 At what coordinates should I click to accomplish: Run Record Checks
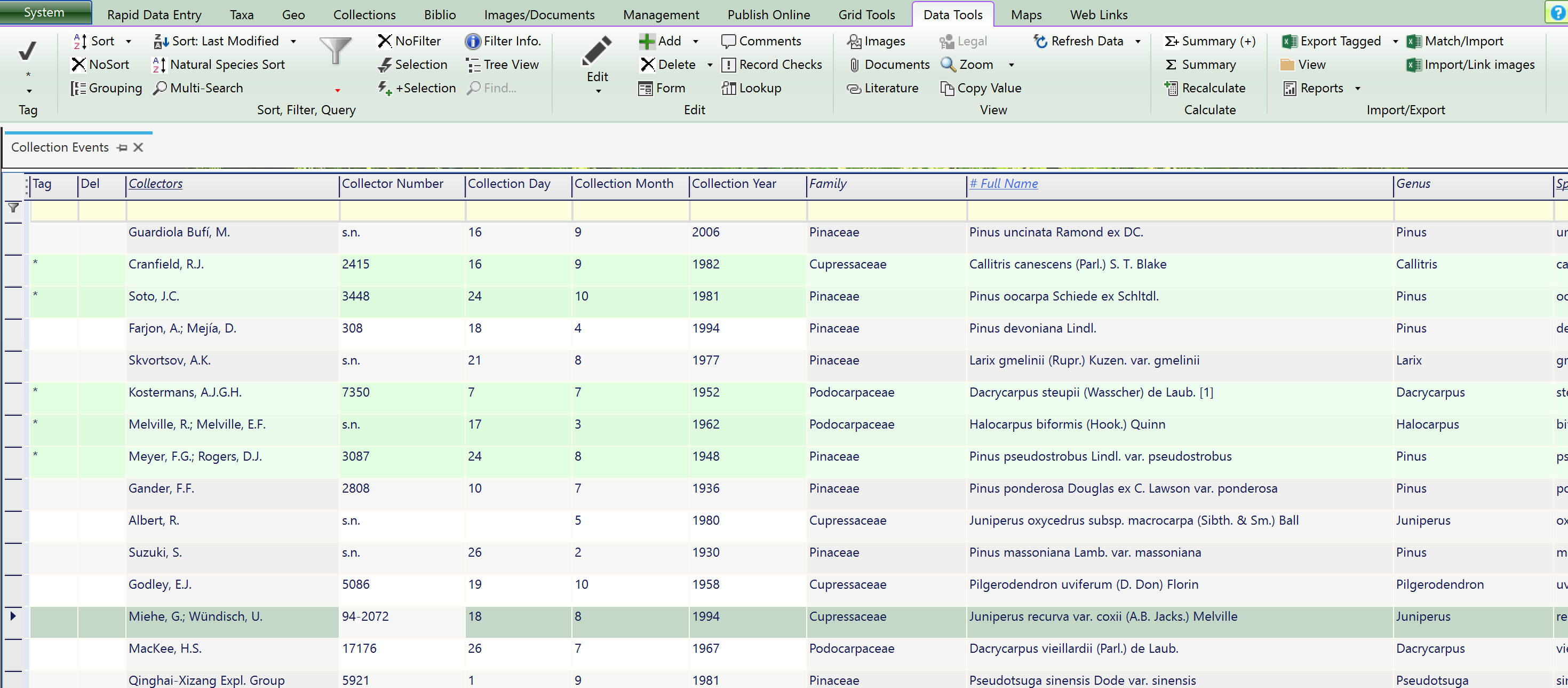[x=771, y=65]
